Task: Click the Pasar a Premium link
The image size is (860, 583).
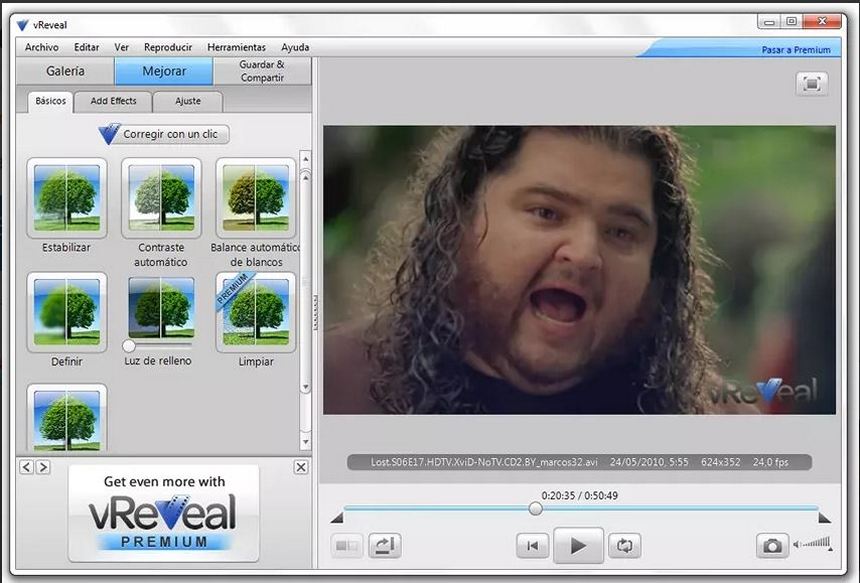Action: coord(796,50)
